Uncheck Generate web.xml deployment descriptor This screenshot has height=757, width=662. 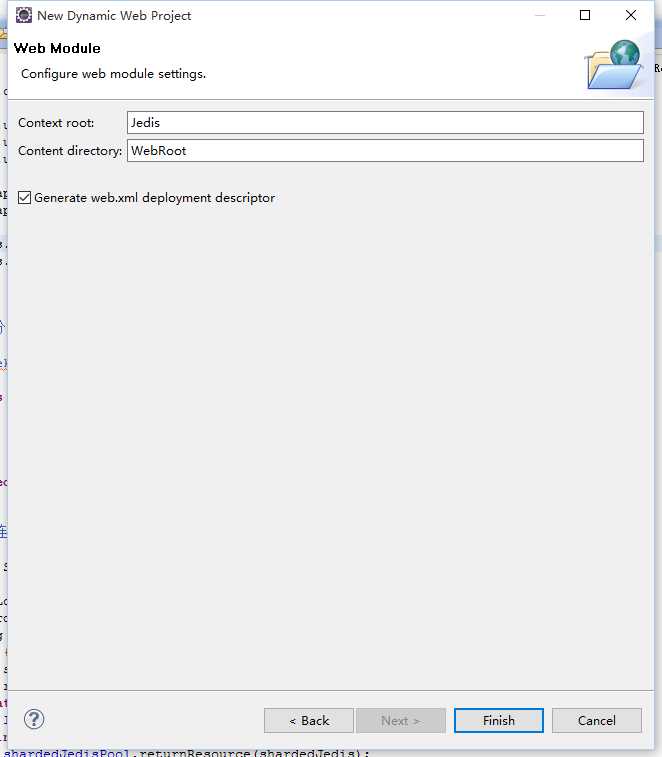coord(24,197)
